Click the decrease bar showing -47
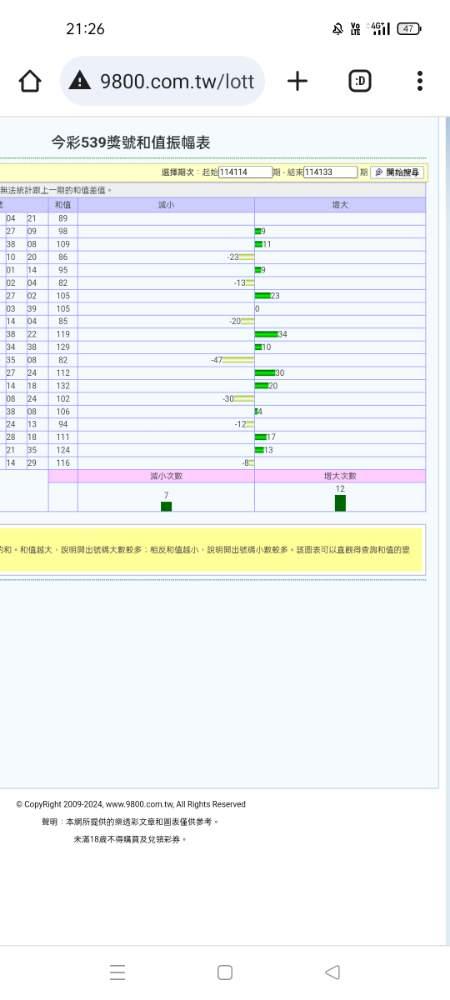450x1000 pixels. [x=238, y=360]
